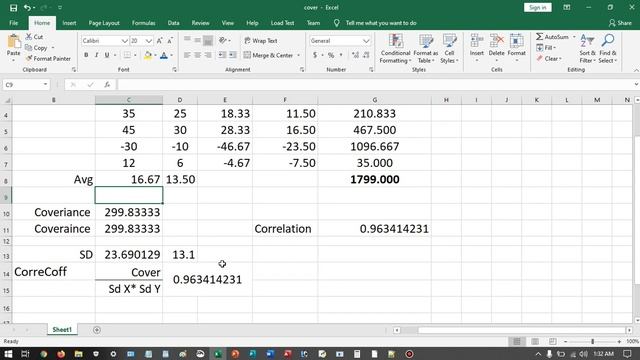640x360 pixels.
Task: Select column G header
Action: pyautogui.click(x=375, y=100)
